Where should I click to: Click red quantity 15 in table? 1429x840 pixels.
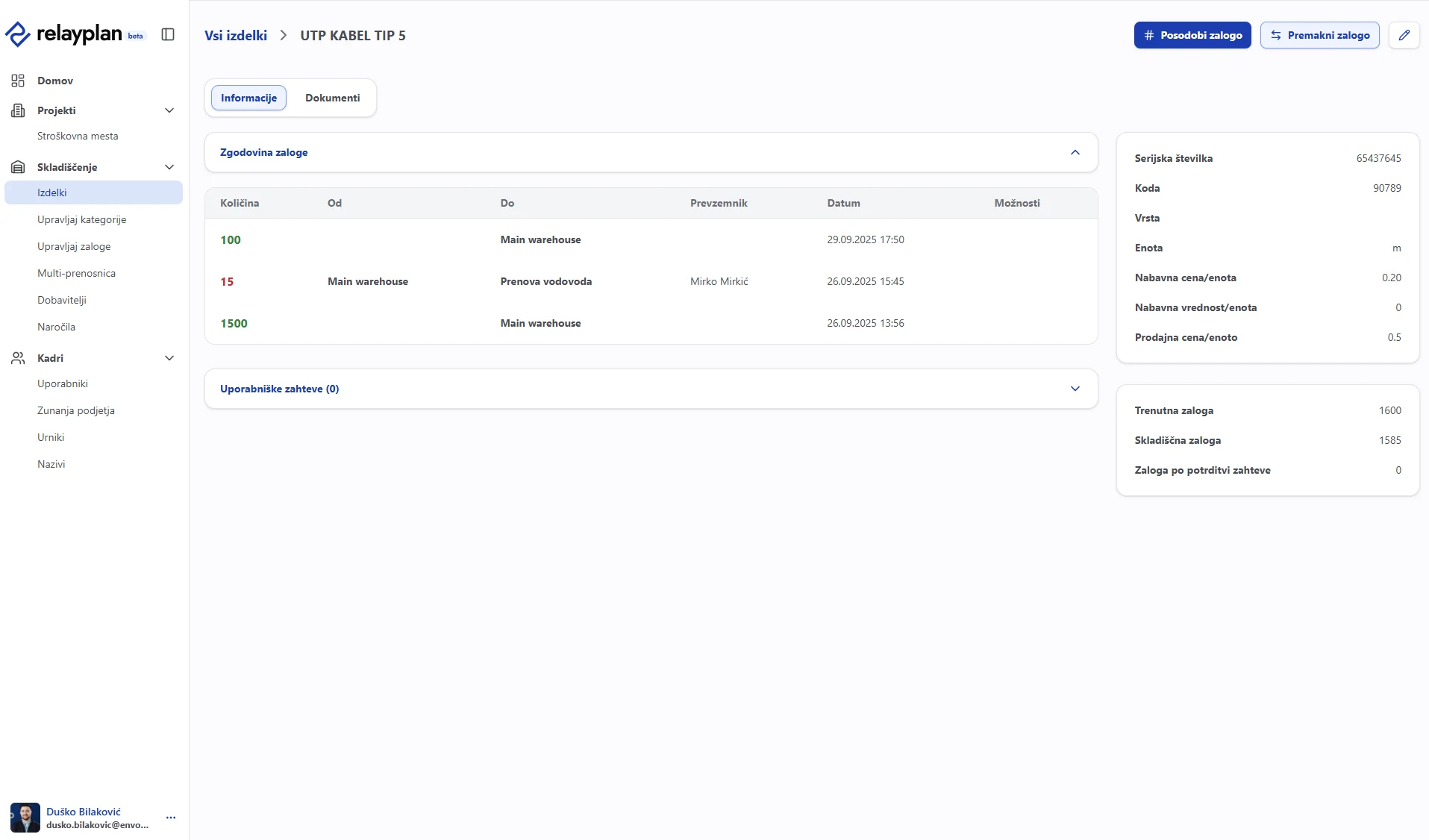(227, 281)
